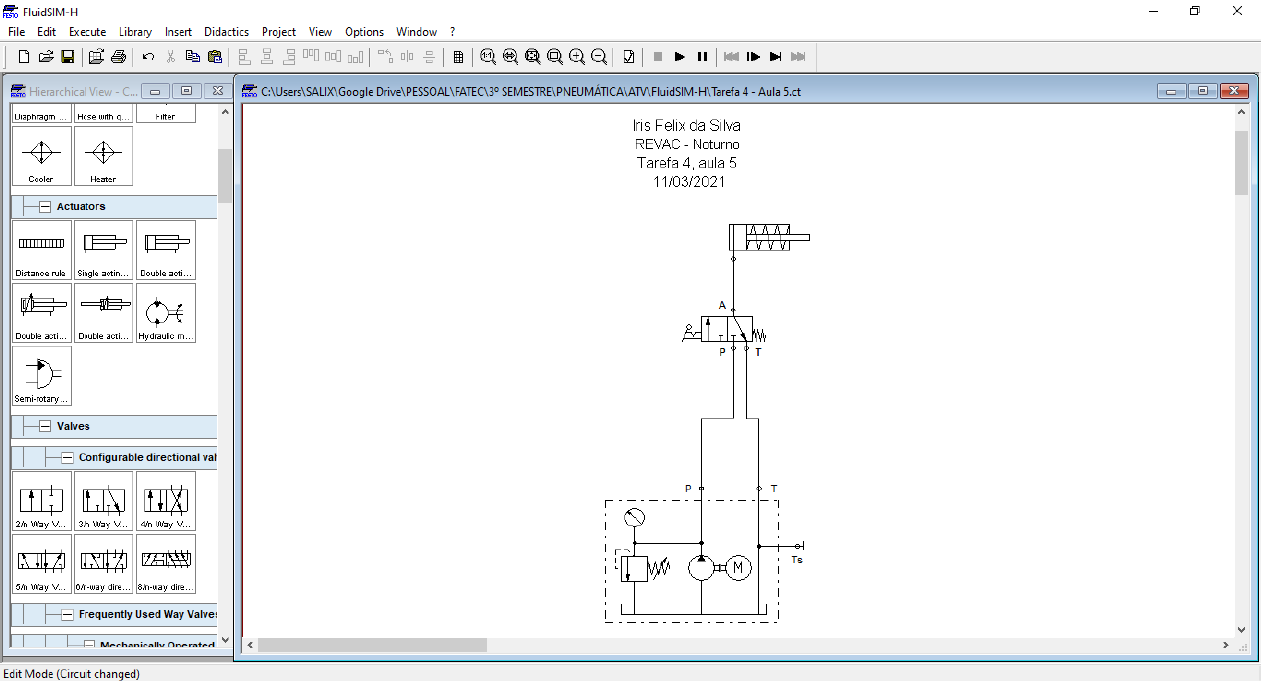Start simulation with Play button
Viewport: 1261px width, 681px height.
coord(680,57)
